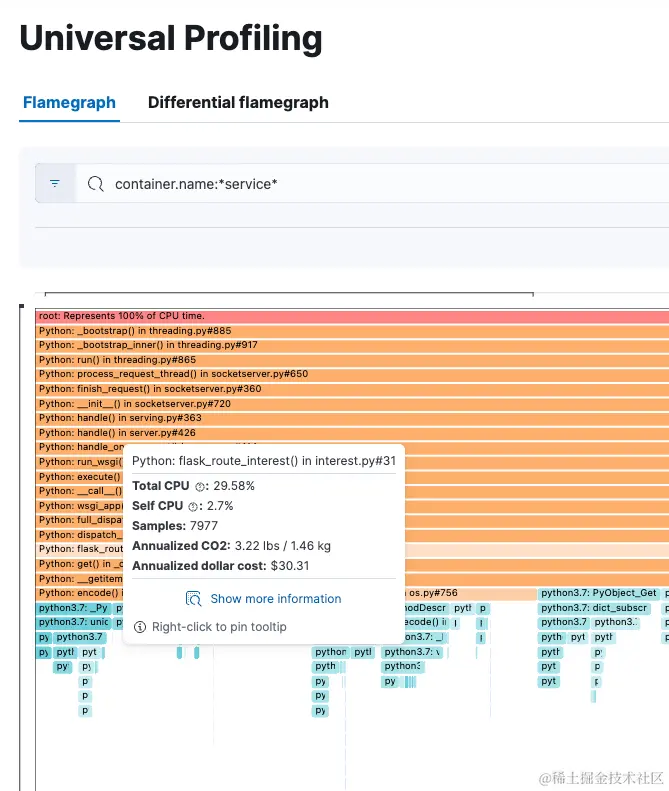
Task: Click the inspect icon before Show more information
Action: [x=194, y=599]
